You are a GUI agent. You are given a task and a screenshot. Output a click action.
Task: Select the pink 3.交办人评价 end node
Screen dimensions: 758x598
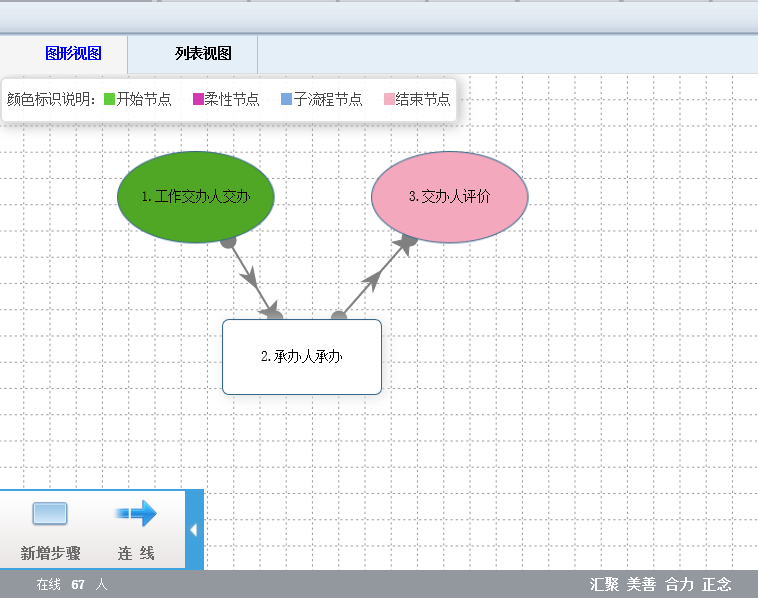pyautogui.click(x=450, y=197)
